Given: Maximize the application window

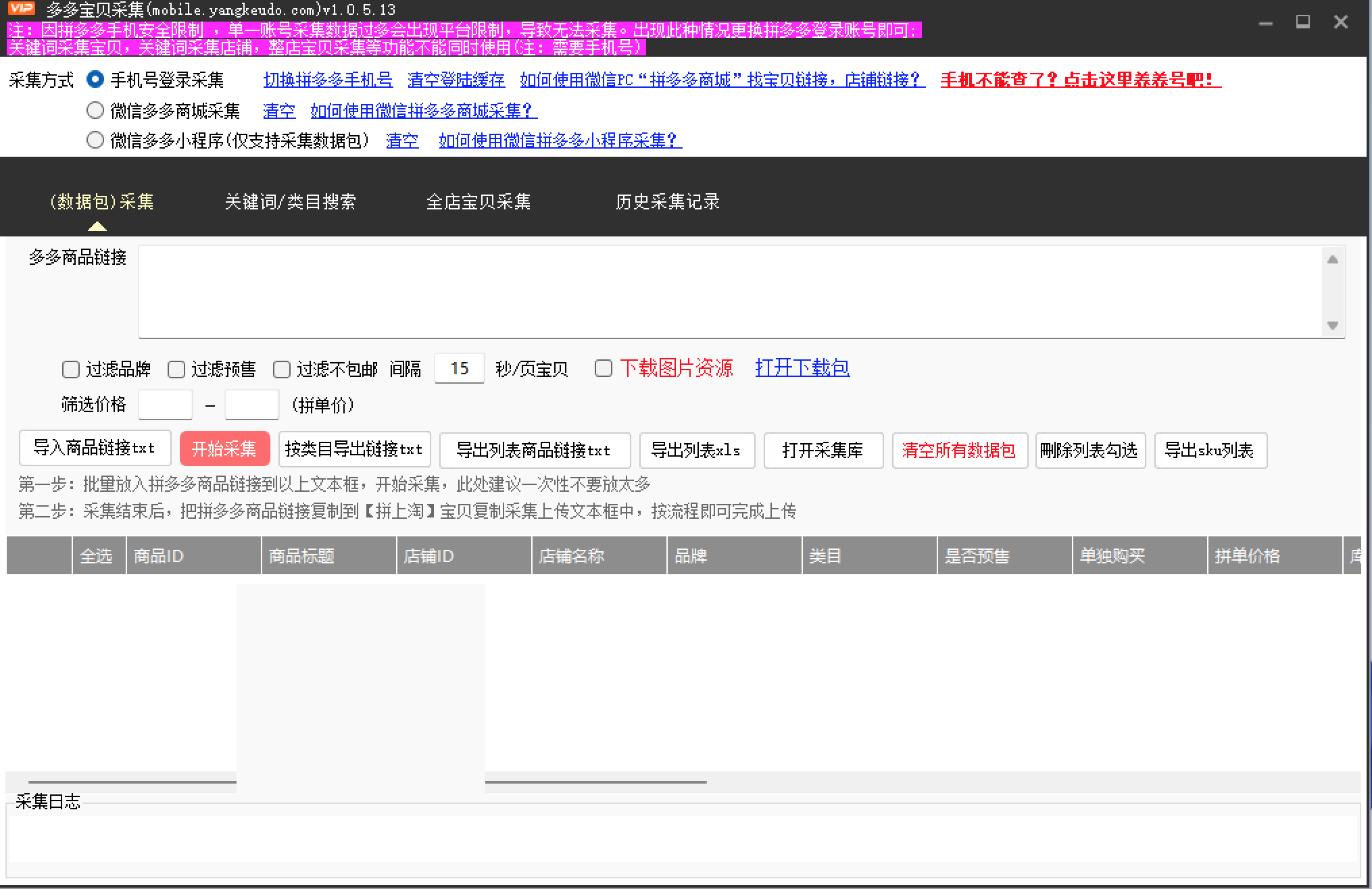Looking at the screenshot, I should click(1303, 22).
